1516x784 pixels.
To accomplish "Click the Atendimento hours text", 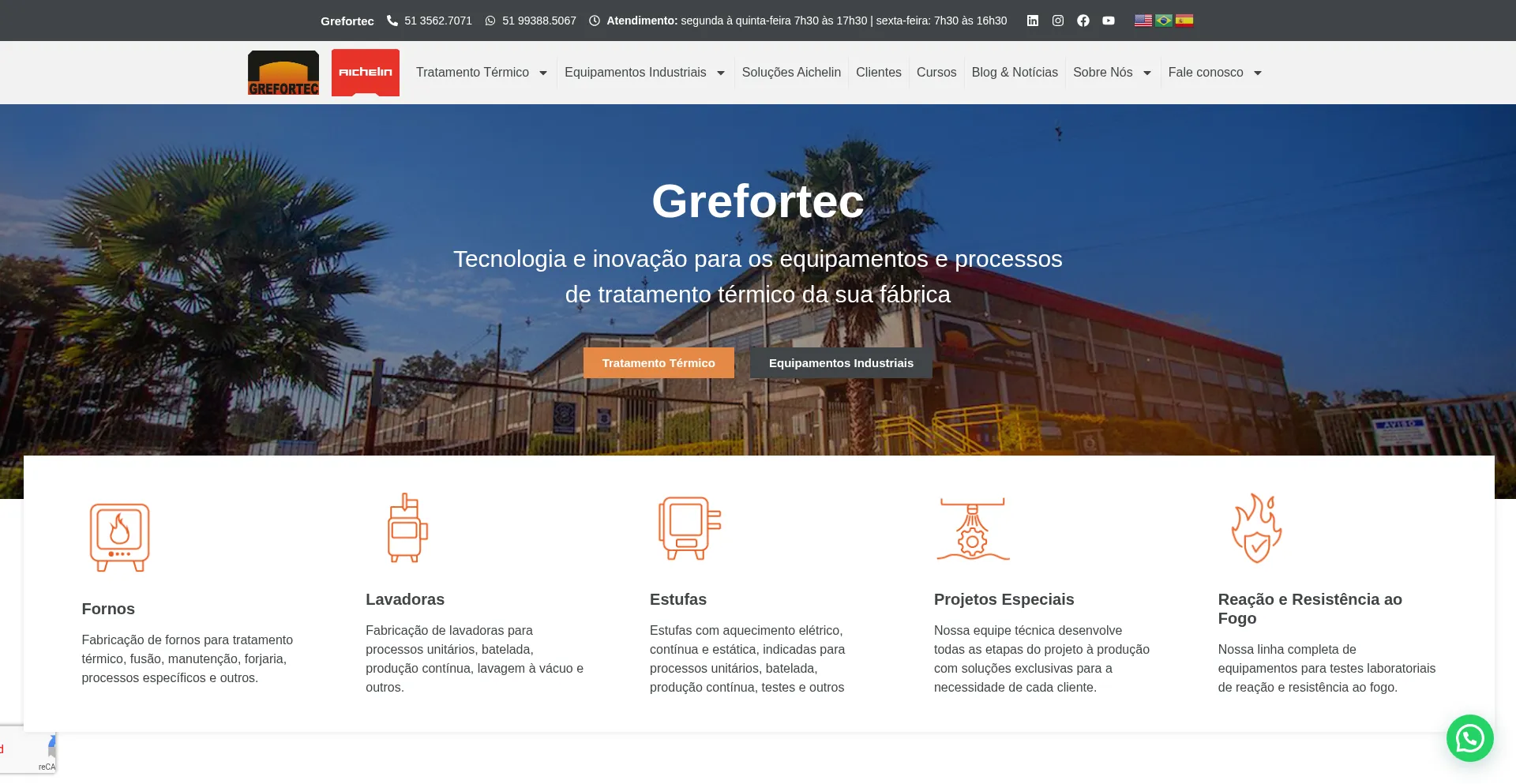I will (x=807, y=21).
